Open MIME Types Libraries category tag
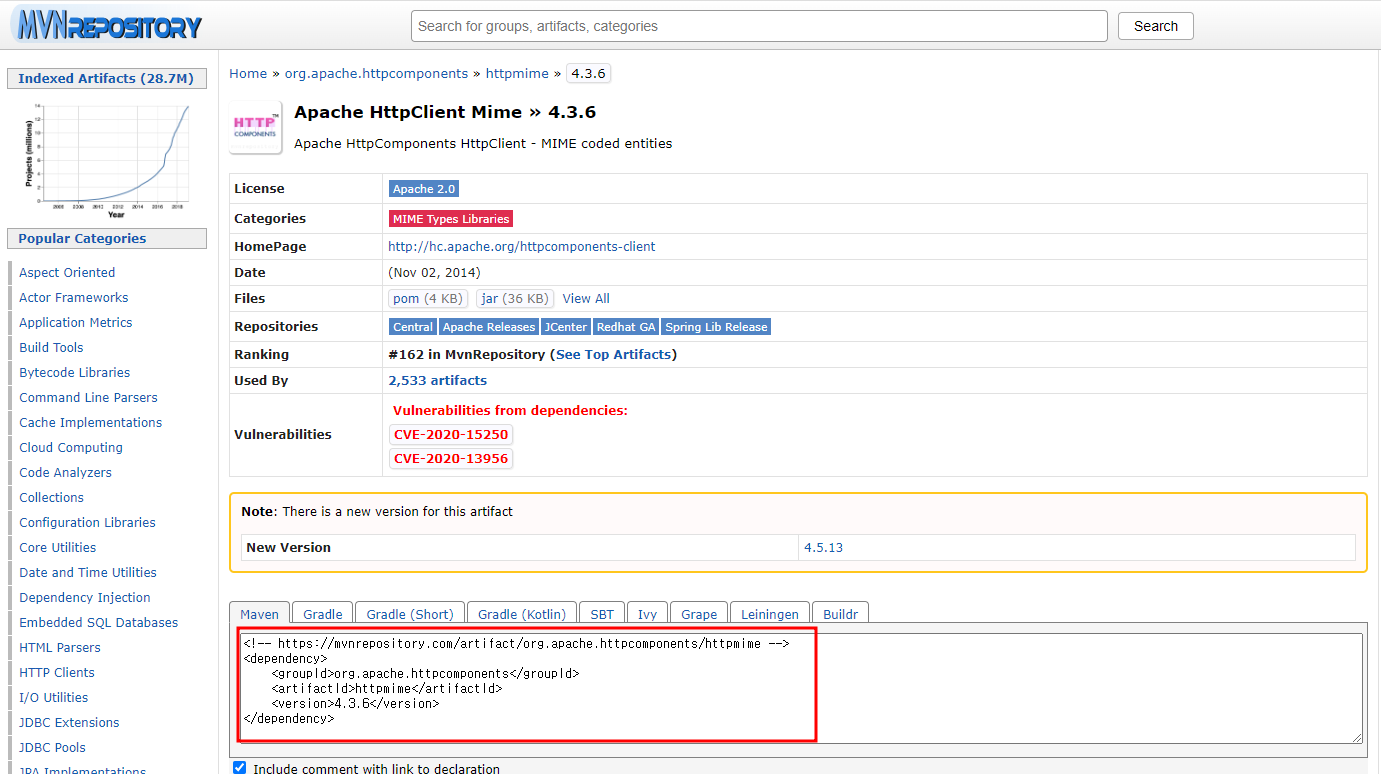The height and width of the screenshot is (774, 1381). (451, 219)
